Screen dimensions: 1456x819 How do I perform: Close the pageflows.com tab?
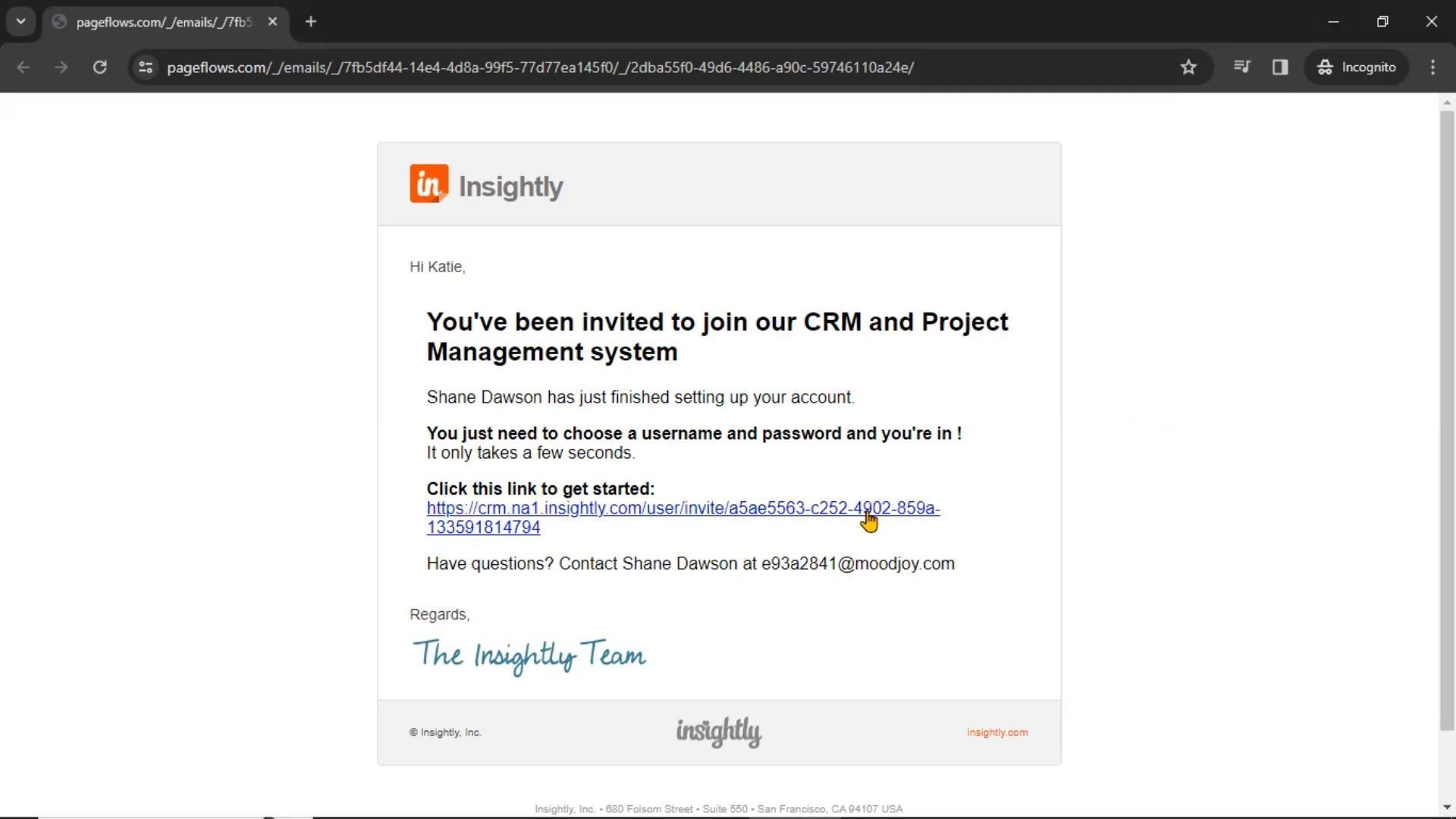point(273,22)
